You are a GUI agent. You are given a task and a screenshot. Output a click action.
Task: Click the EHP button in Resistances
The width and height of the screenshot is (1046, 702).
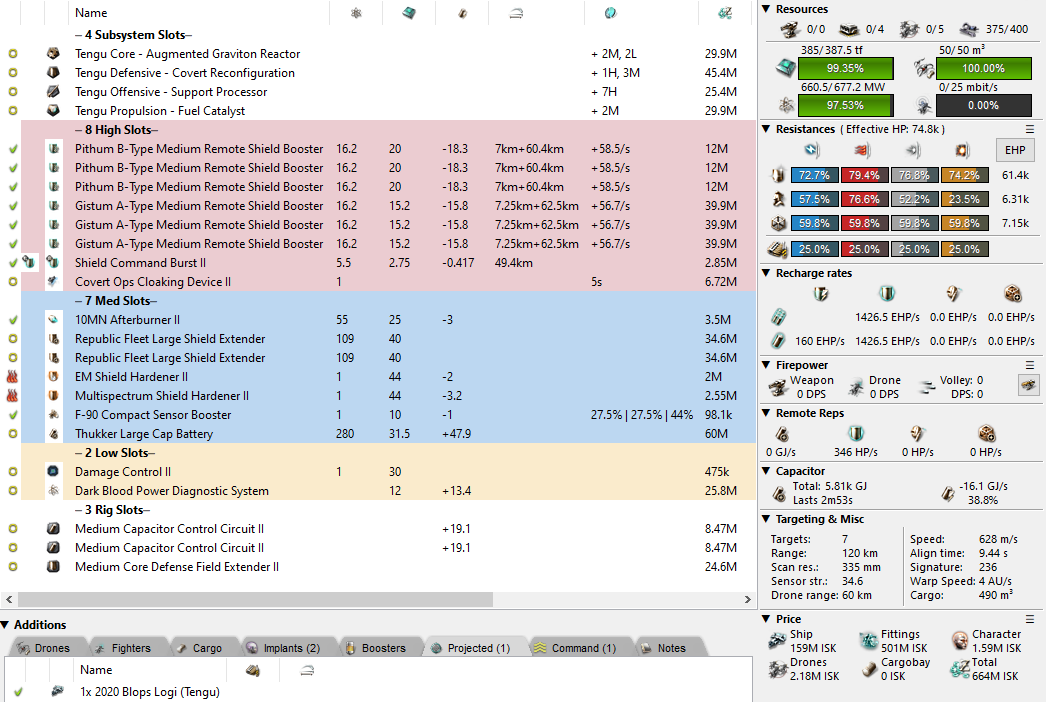[1011, 150]
